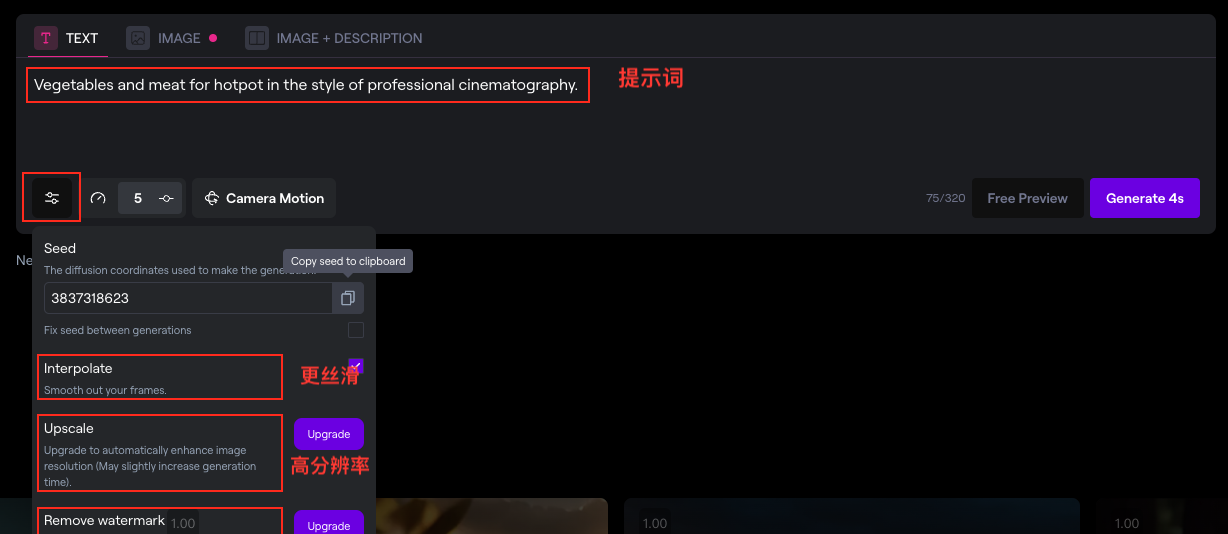
Task: Click the motion slider knob icon
Action: [167, 198]
